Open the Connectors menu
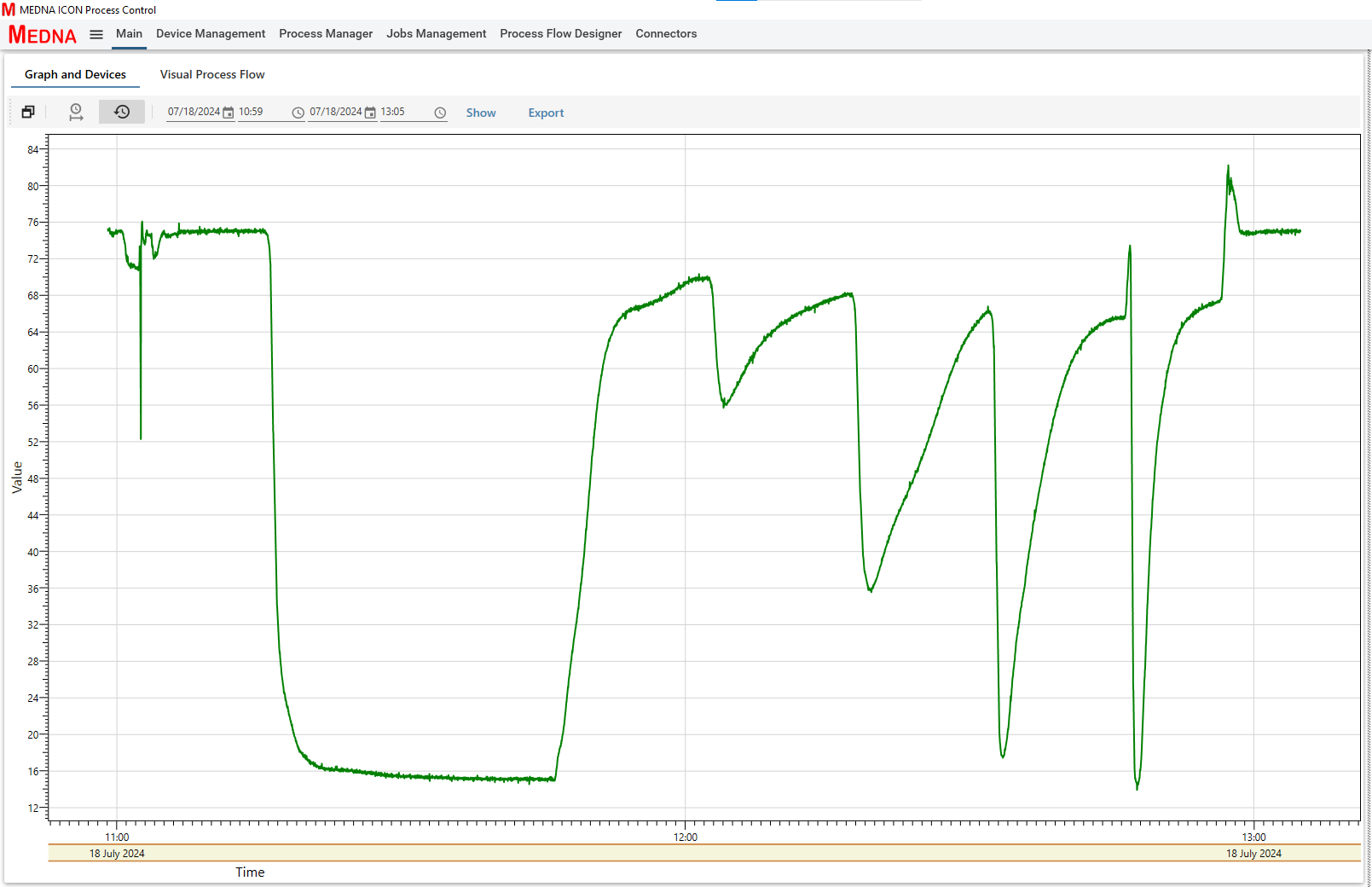The height and width of the screenshot is (887, 1372). pyautogui.click(x=666, y=34)
